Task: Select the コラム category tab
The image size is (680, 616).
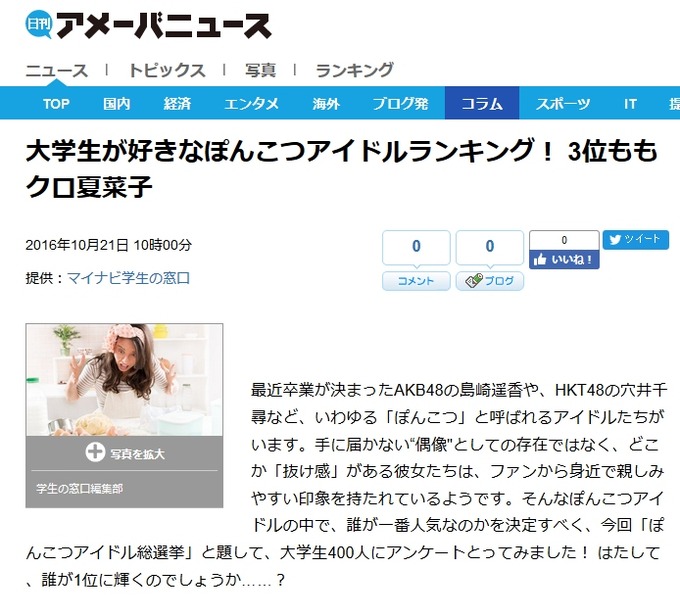Action: [482, 103]
